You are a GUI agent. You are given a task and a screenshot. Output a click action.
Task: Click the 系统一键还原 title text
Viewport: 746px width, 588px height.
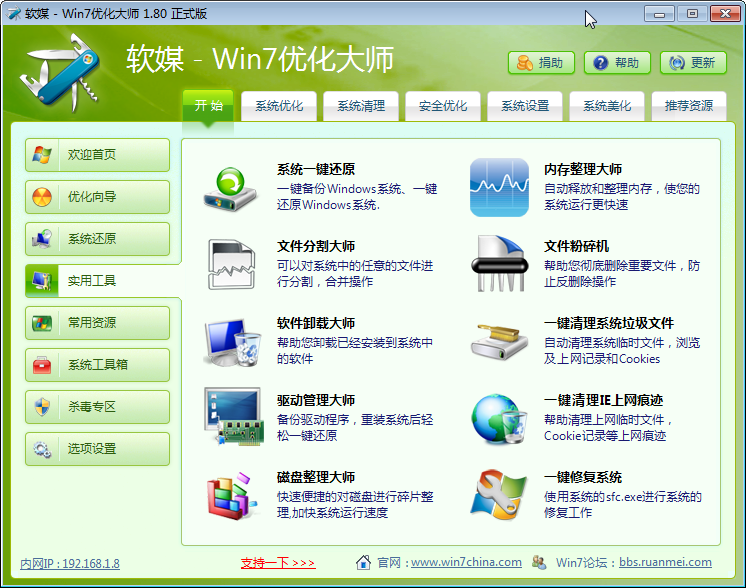click(316, 169)
